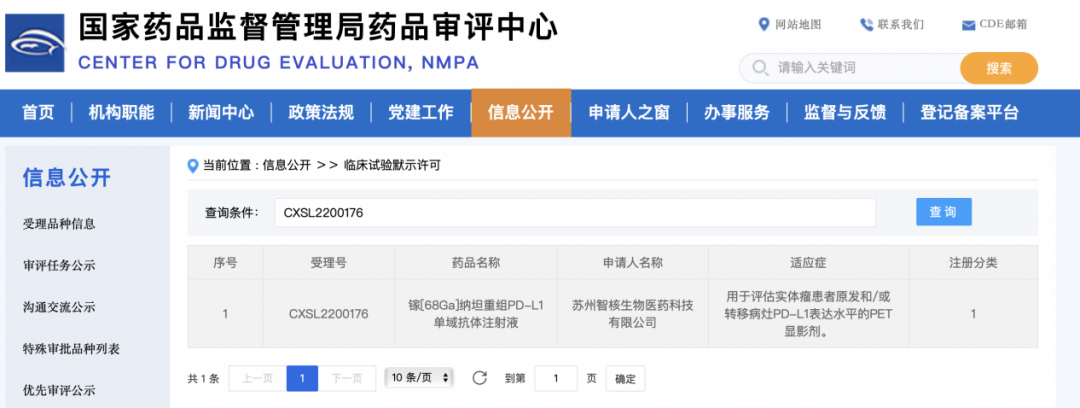Click the 注册分类 column header

coord(973,263)
